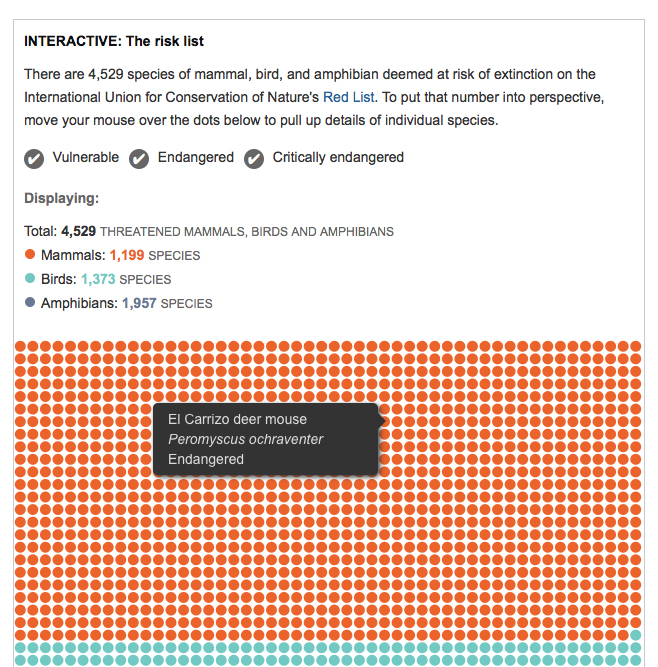The width and height of the screenshot is (658, 667).
Task: Click the 1,199 mammals species count
Action: pyautogui.click(x=127, y=255)
